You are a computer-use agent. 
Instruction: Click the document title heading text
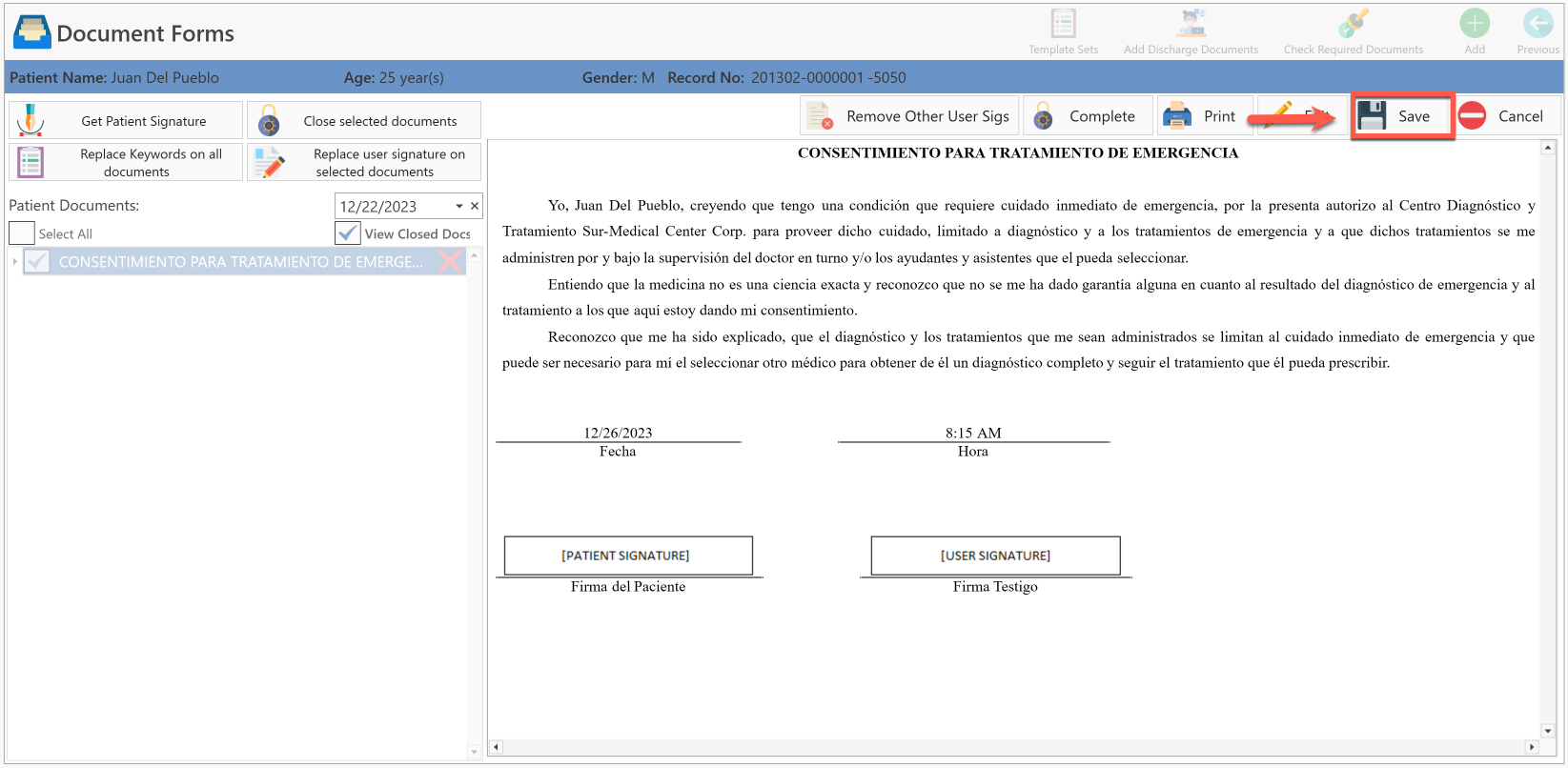click(x=1018, y=152)
